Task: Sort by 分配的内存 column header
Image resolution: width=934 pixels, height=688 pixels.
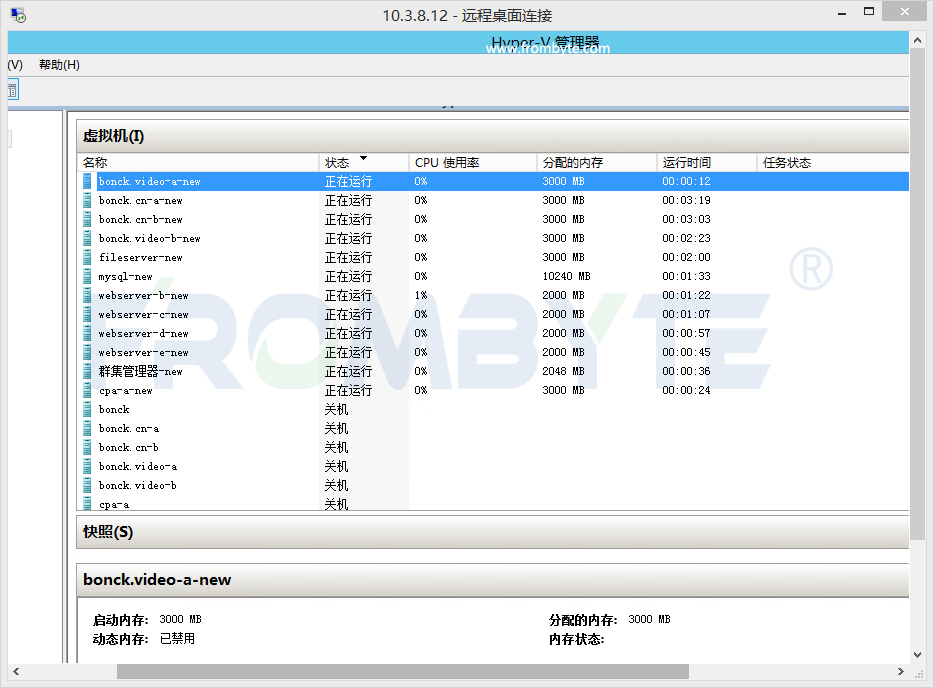Action: (597, 163)
